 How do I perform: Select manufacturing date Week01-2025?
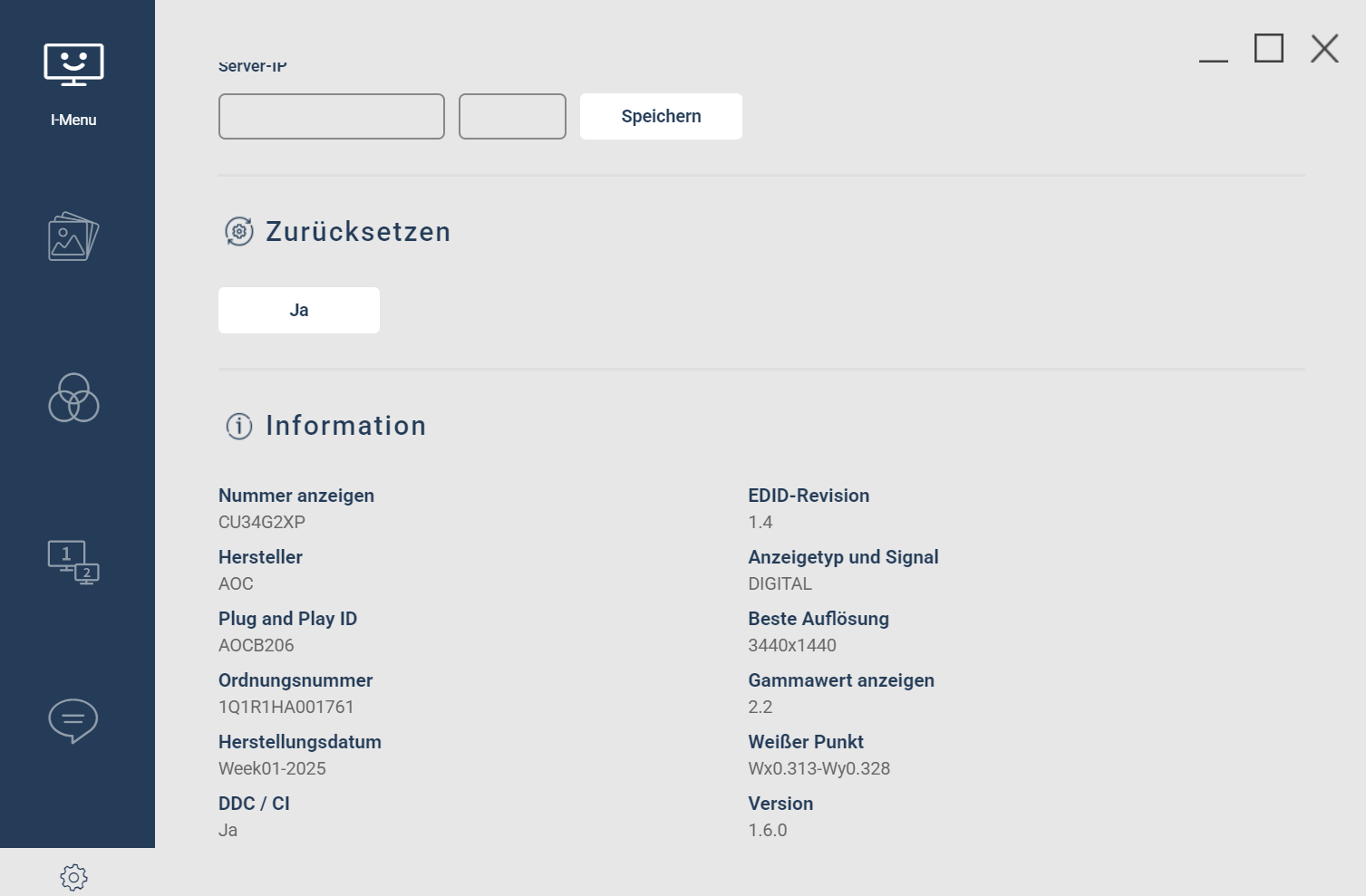click(272, 768)
